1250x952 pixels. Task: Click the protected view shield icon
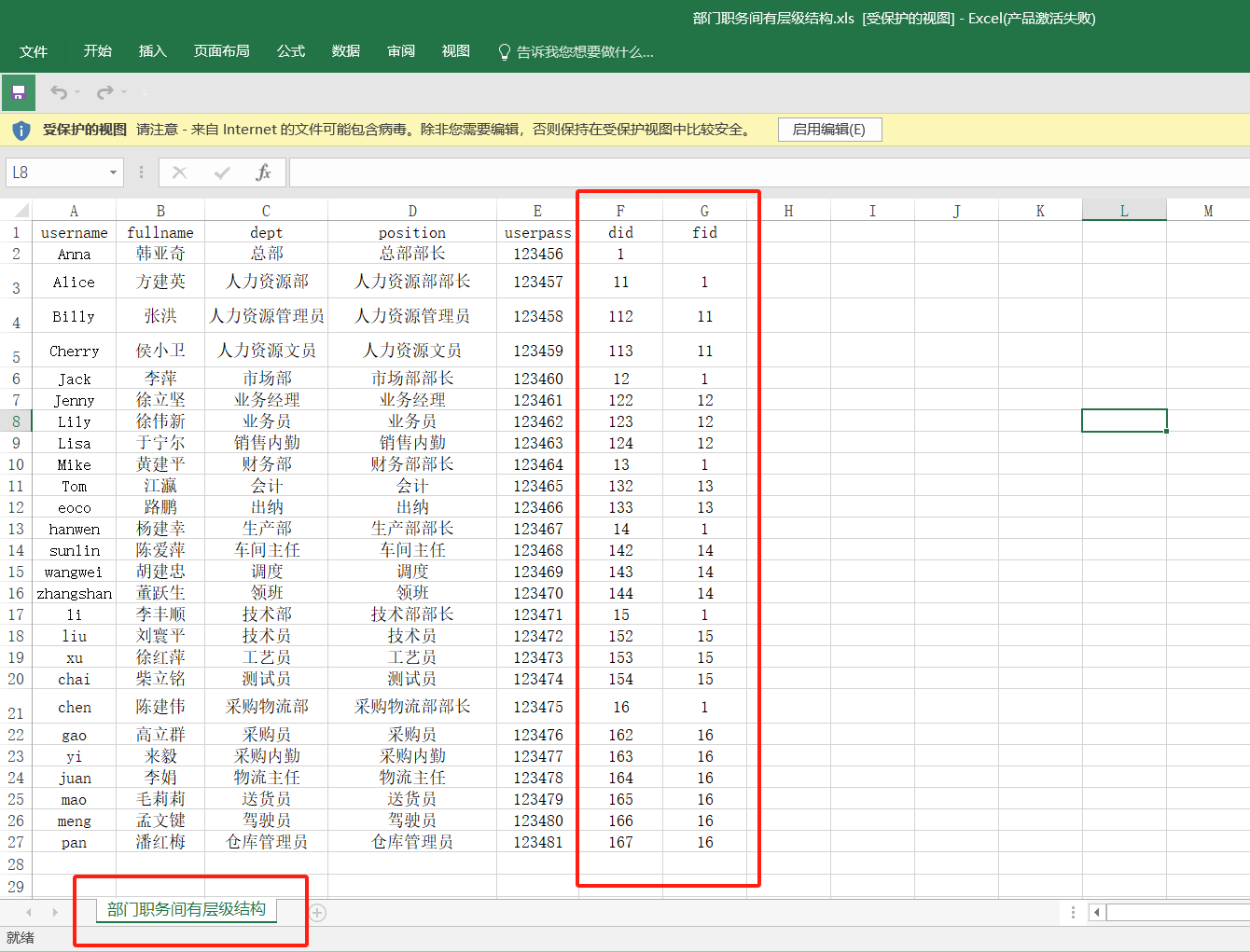tap(21, 130)
